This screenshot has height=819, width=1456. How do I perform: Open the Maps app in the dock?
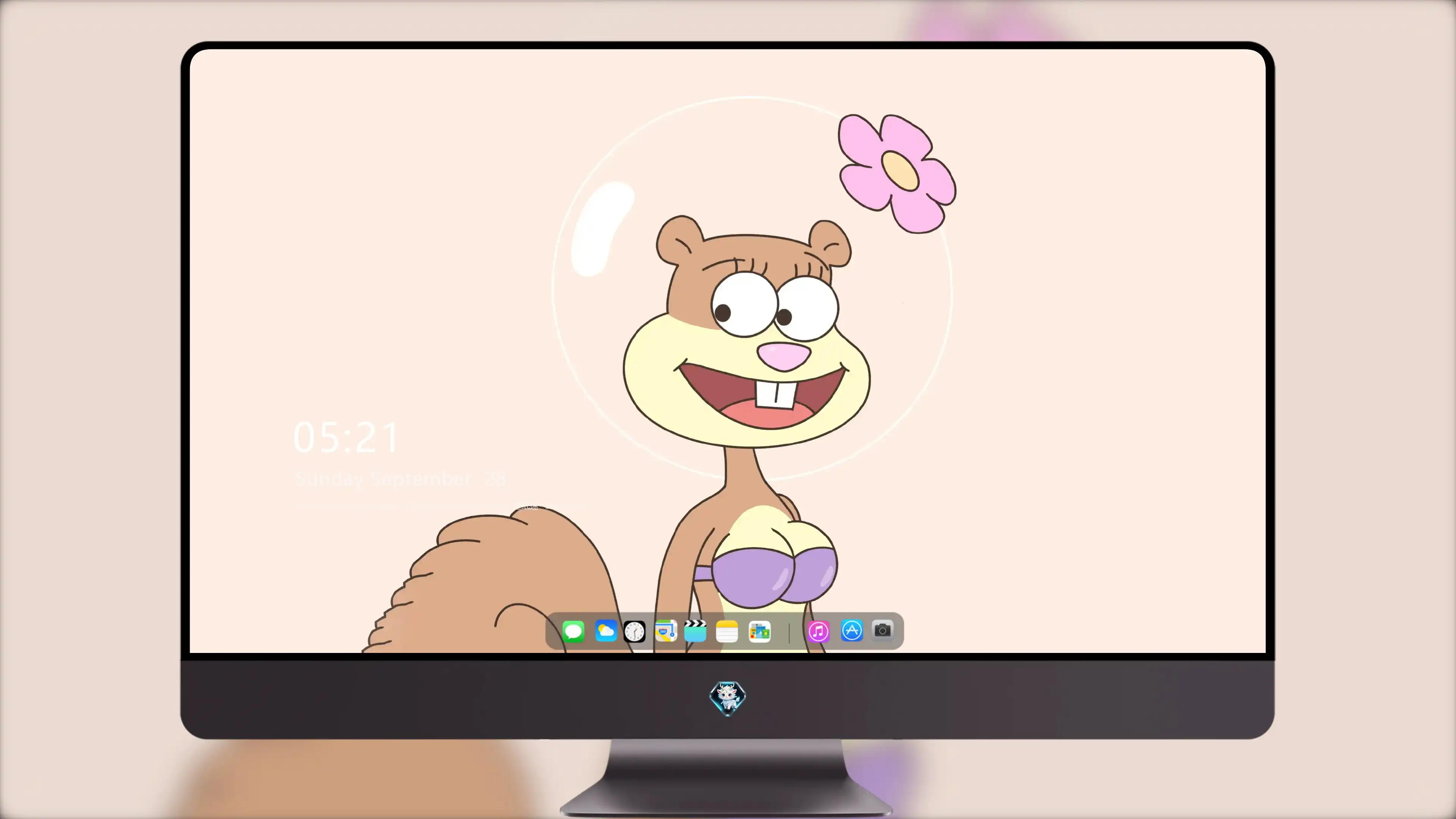pyautogui.click(x=666, y=631)
